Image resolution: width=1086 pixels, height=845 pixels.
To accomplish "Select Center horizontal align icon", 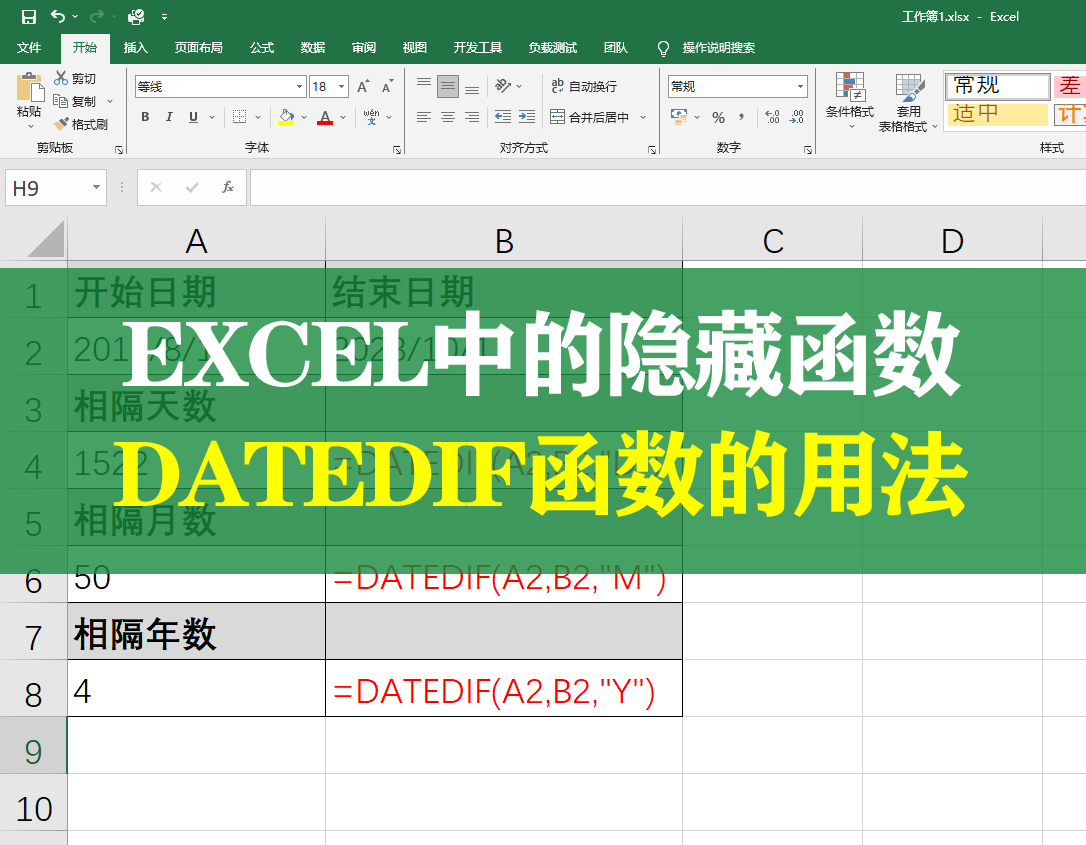I will [448, 117].
